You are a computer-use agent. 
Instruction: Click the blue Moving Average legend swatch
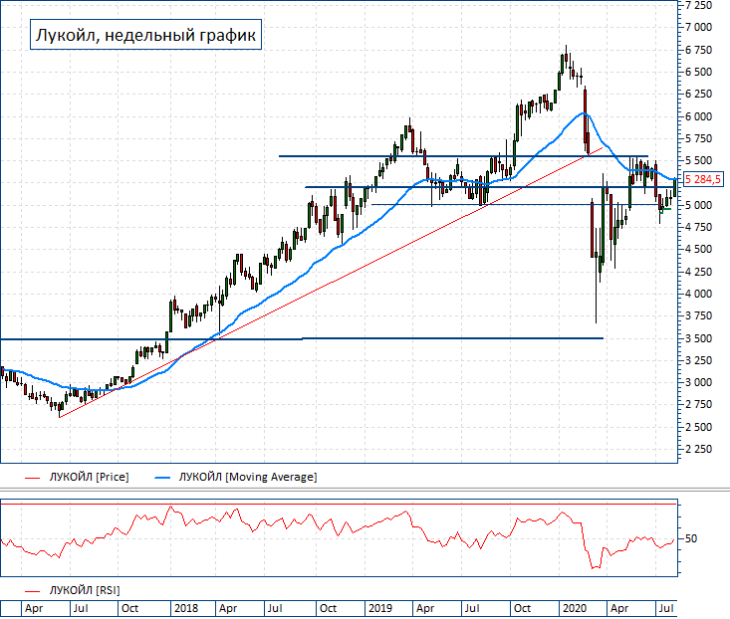(162, 478)
